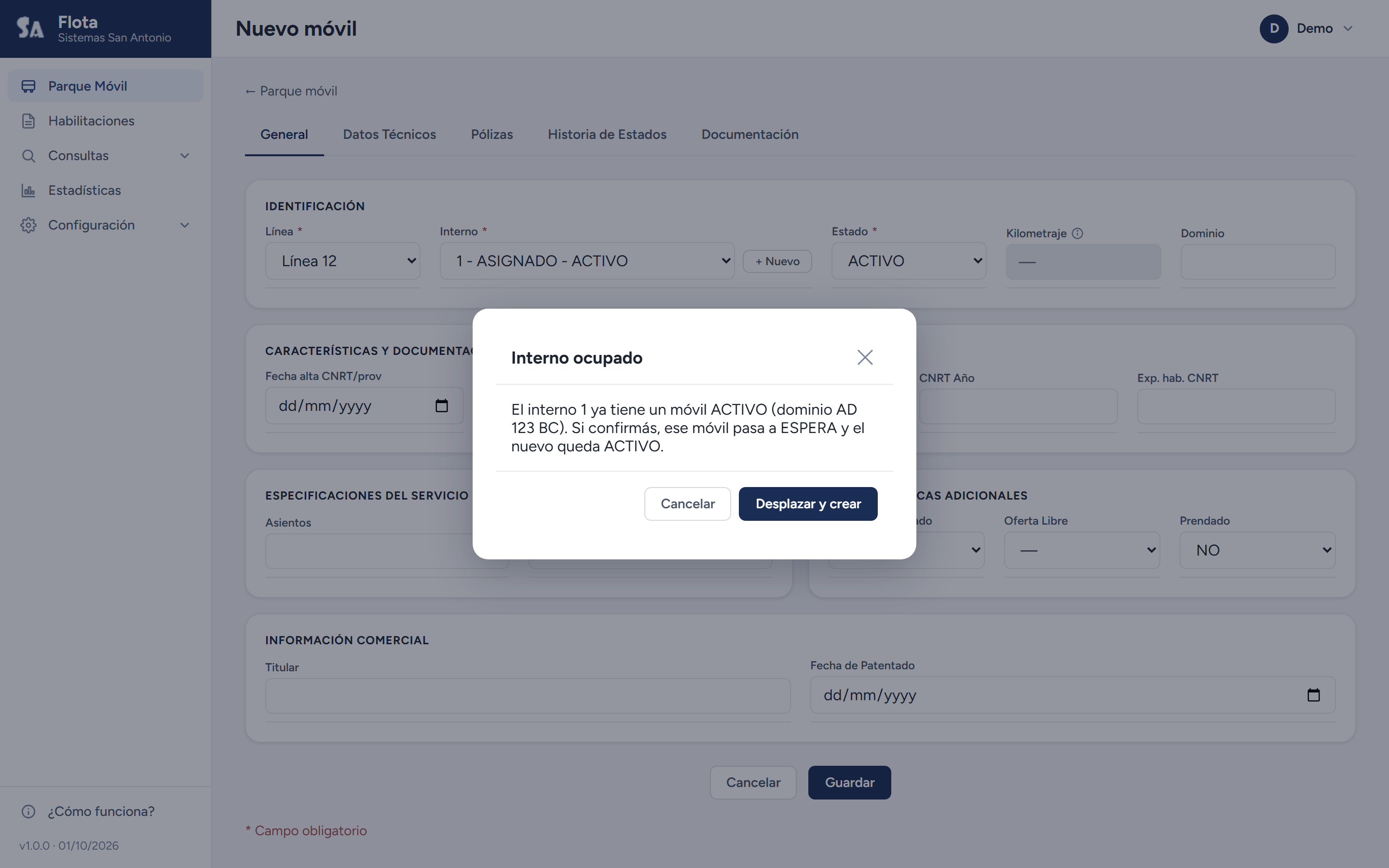Go back via ← Parque móvil link
The width and height of the screenshot is (1389, 868).
(292, 91)
